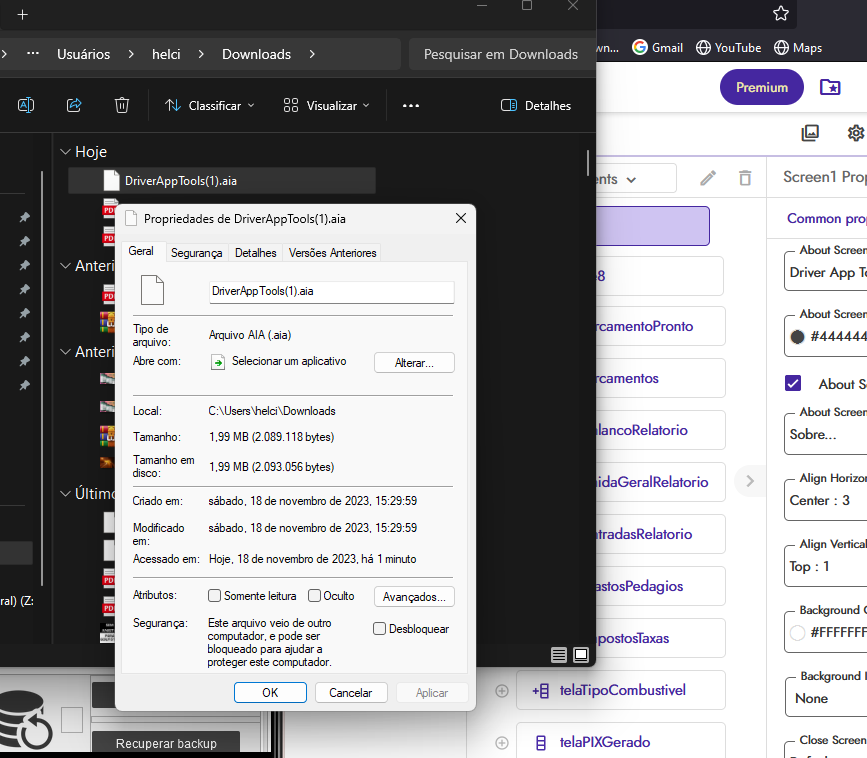Collapse the Hoje group chevron
867x758 pixels.
(65, 152)
